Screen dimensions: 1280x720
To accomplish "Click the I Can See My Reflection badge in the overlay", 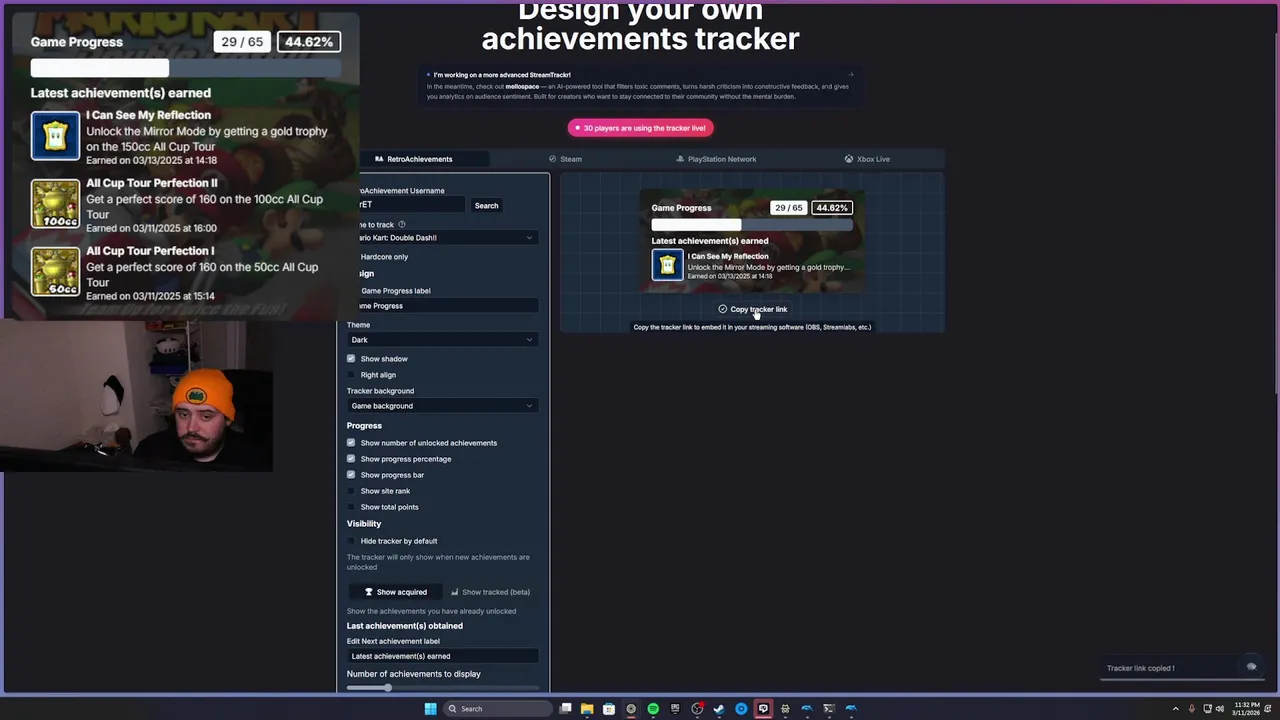I will [x=55, y=136].
